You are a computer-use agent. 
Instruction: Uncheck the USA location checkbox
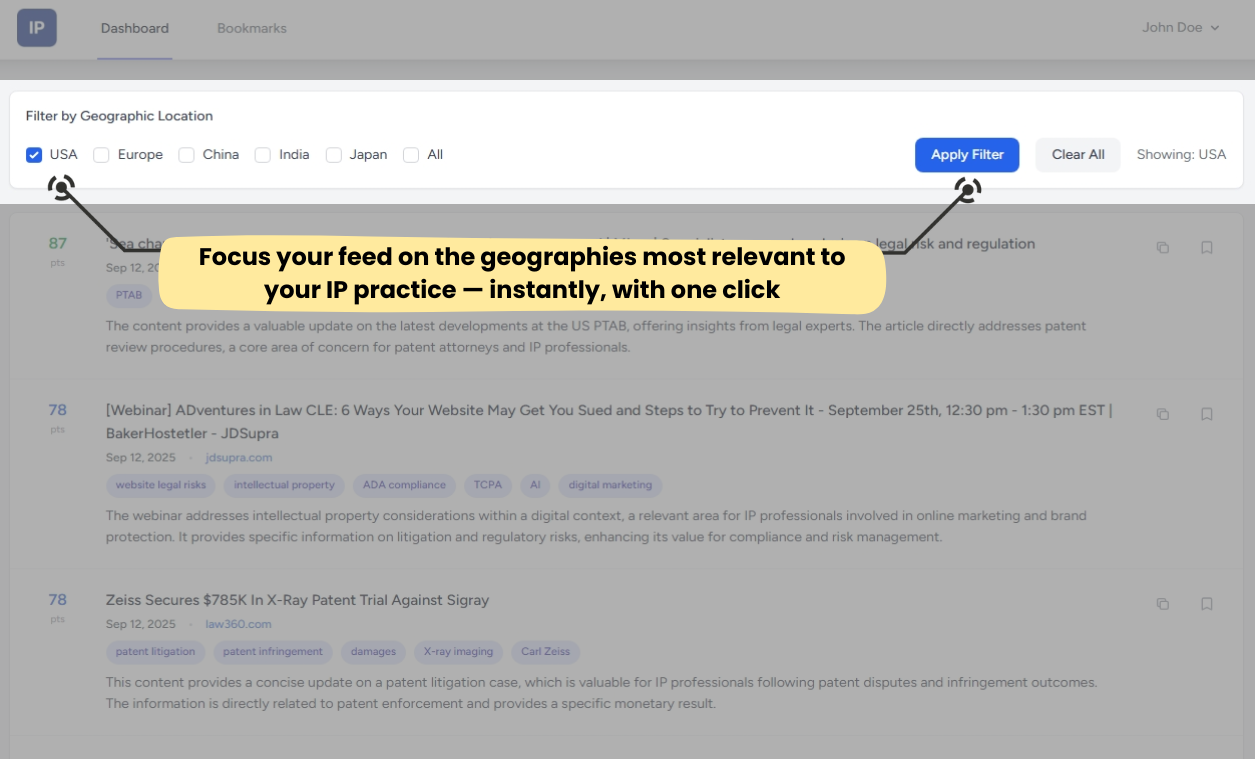tap(34, 155)
